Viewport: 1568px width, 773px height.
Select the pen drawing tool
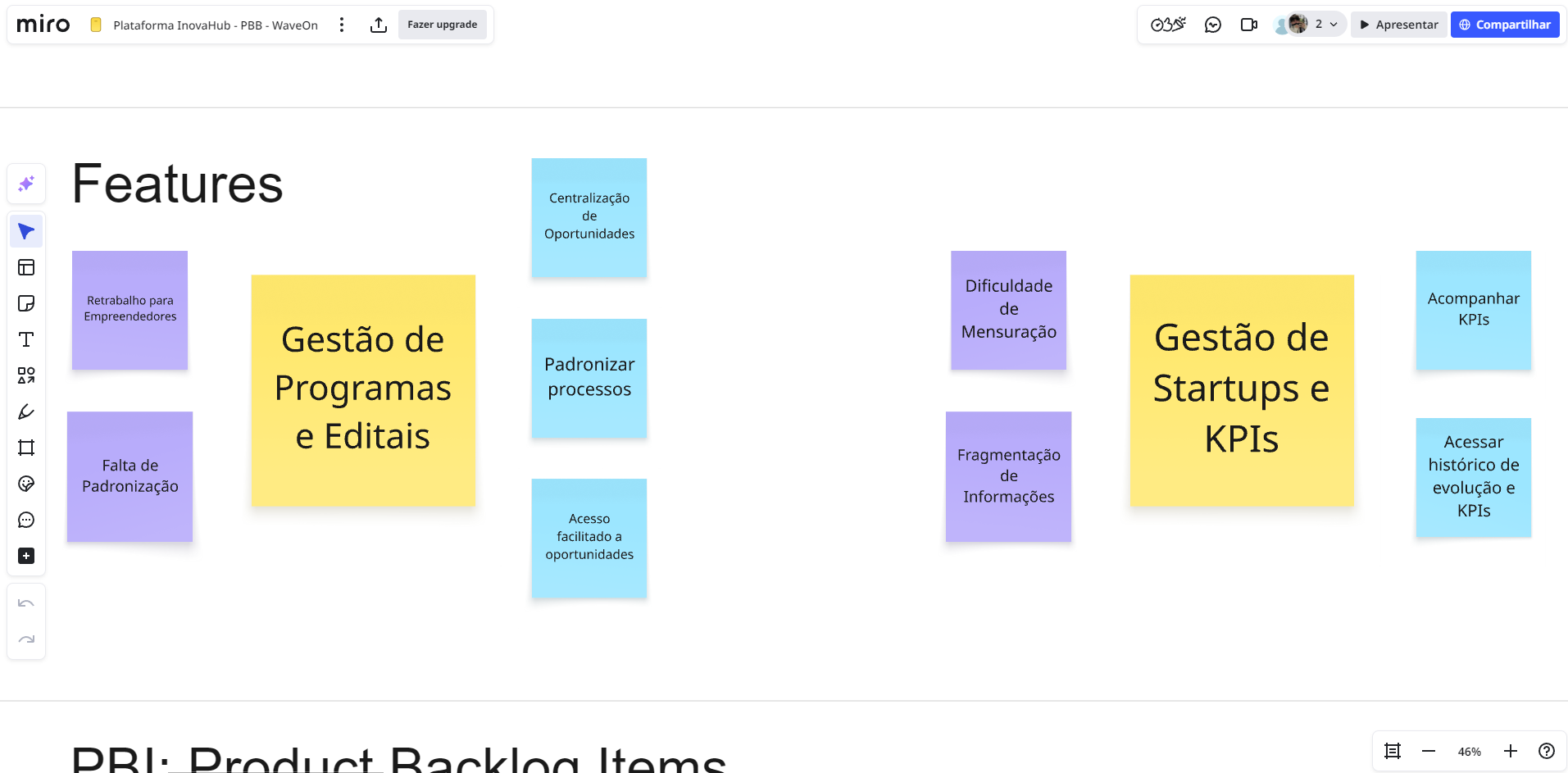click(26, 412)
